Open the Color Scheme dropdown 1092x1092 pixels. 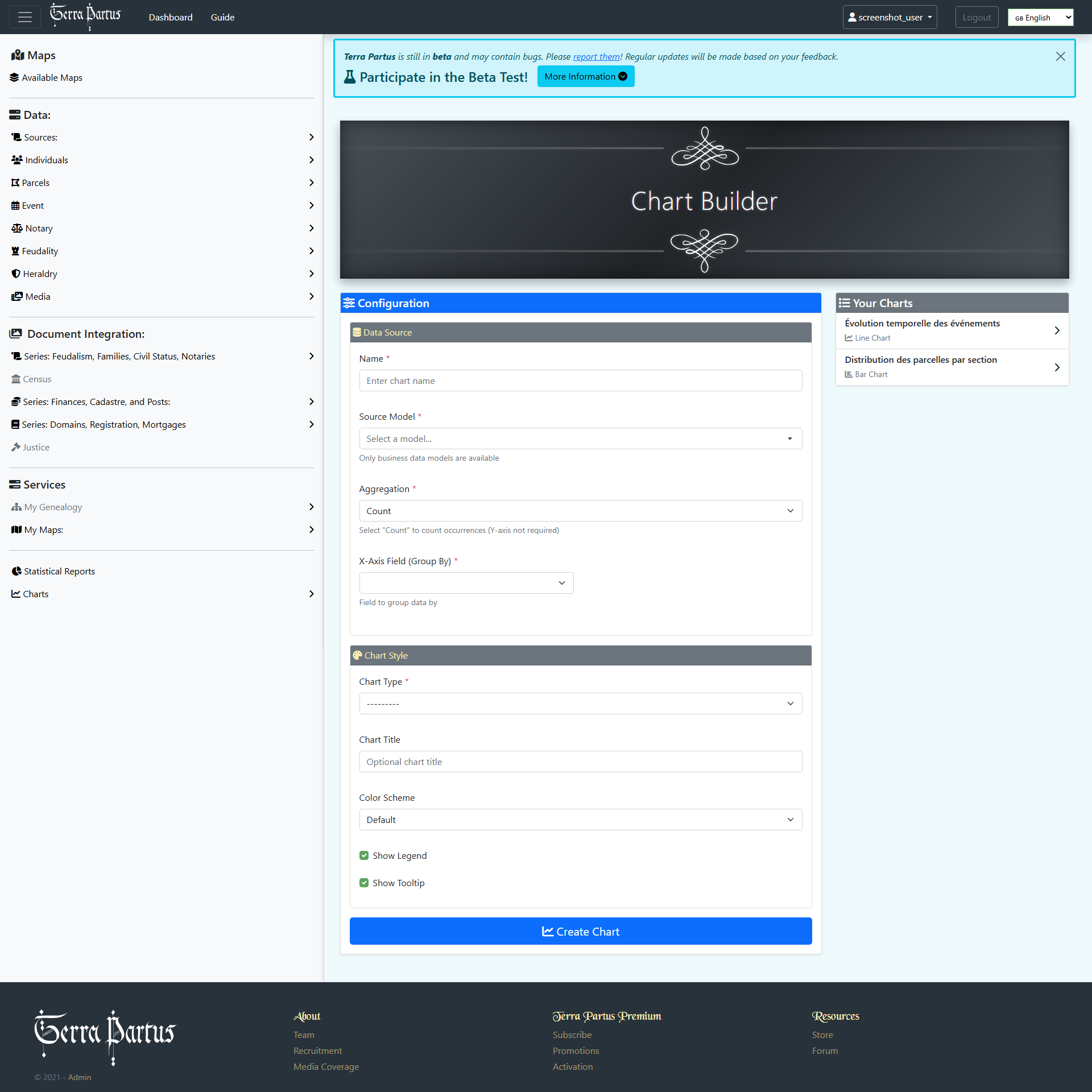(580, 820)
